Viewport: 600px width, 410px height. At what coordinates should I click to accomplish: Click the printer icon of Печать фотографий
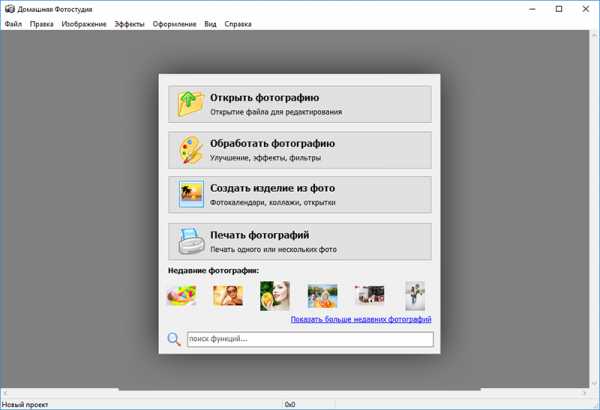(191, 241)
